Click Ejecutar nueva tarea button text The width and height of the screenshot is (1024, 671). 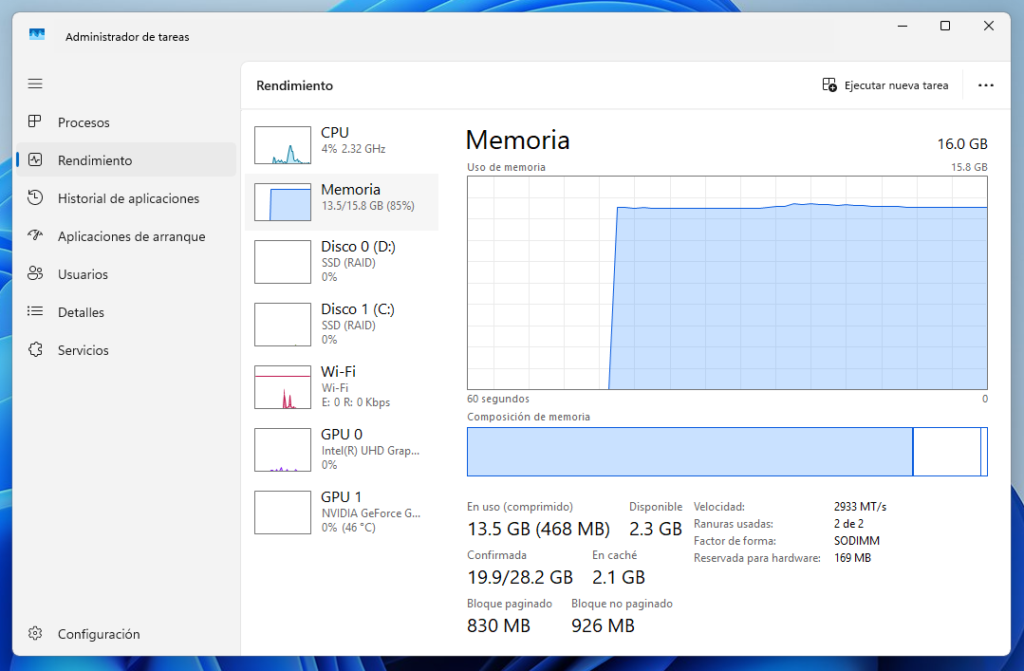[x=896, y=85]
